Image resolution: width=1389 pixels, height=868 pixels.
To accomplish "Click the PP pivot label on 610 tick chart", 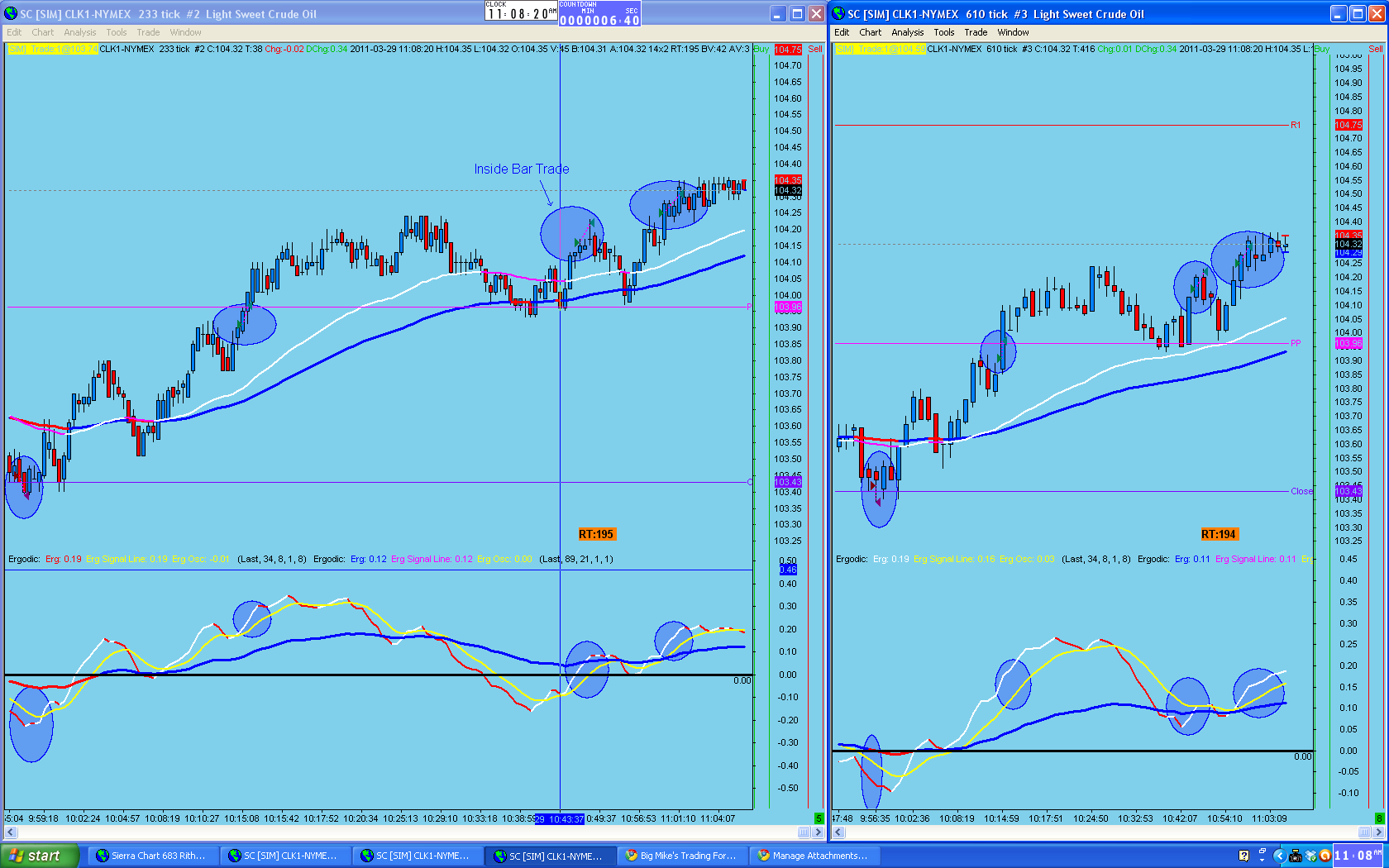I will [1296, 343].
